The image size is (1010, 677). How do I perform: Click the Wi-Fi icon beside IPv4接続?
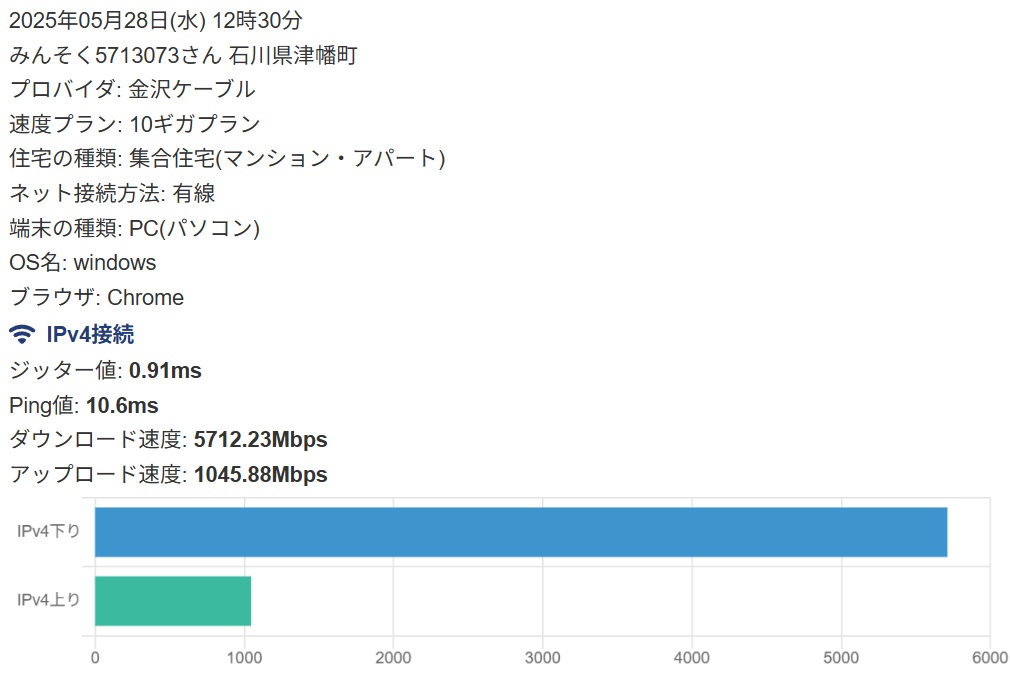click(22, 334)
